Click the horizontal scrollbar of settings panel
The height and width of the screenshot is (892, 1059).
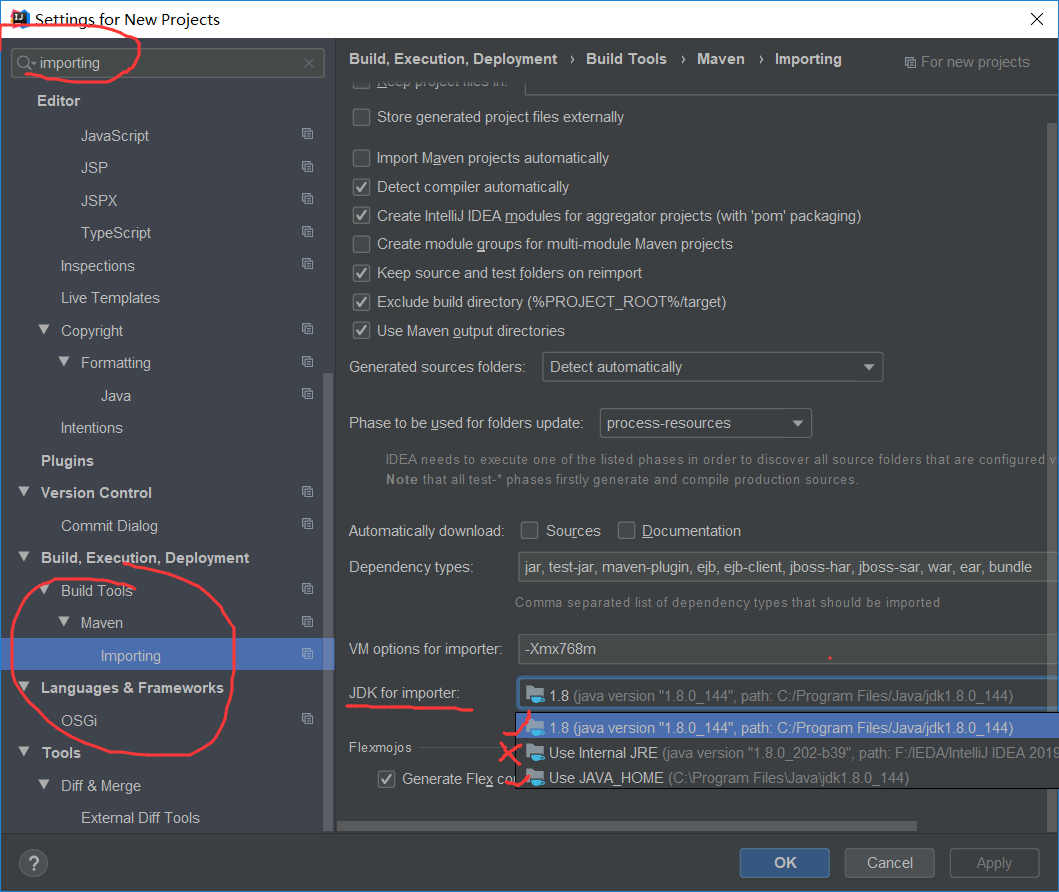pyautogui.click(x=627, y=827)
